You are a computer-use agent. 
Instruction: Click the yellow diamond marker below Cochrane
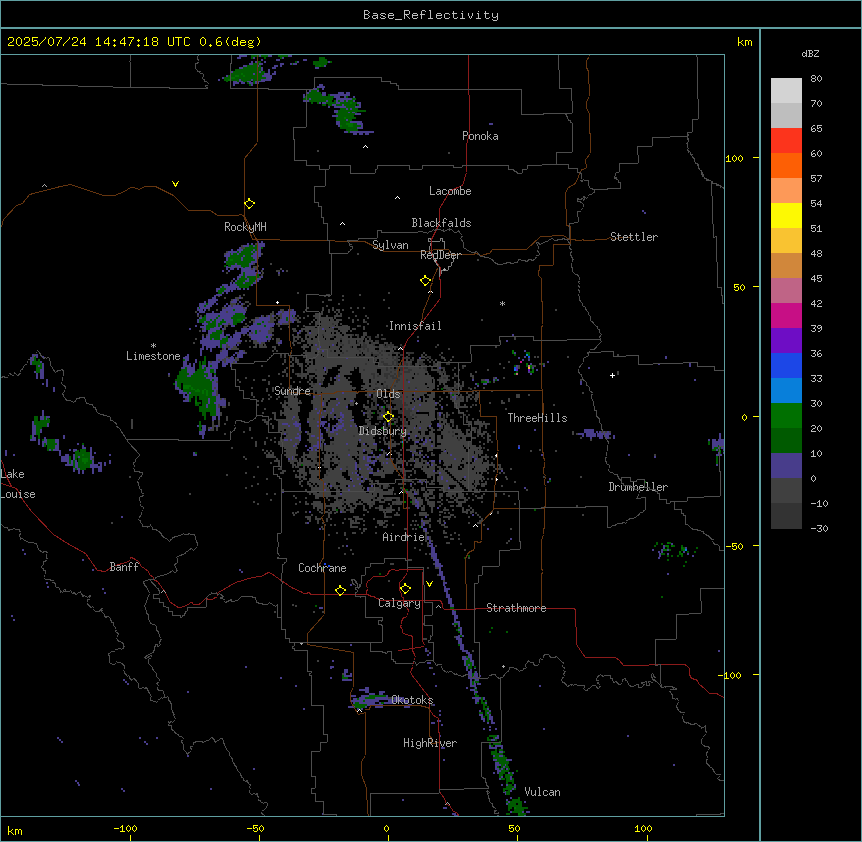point(340,590)
